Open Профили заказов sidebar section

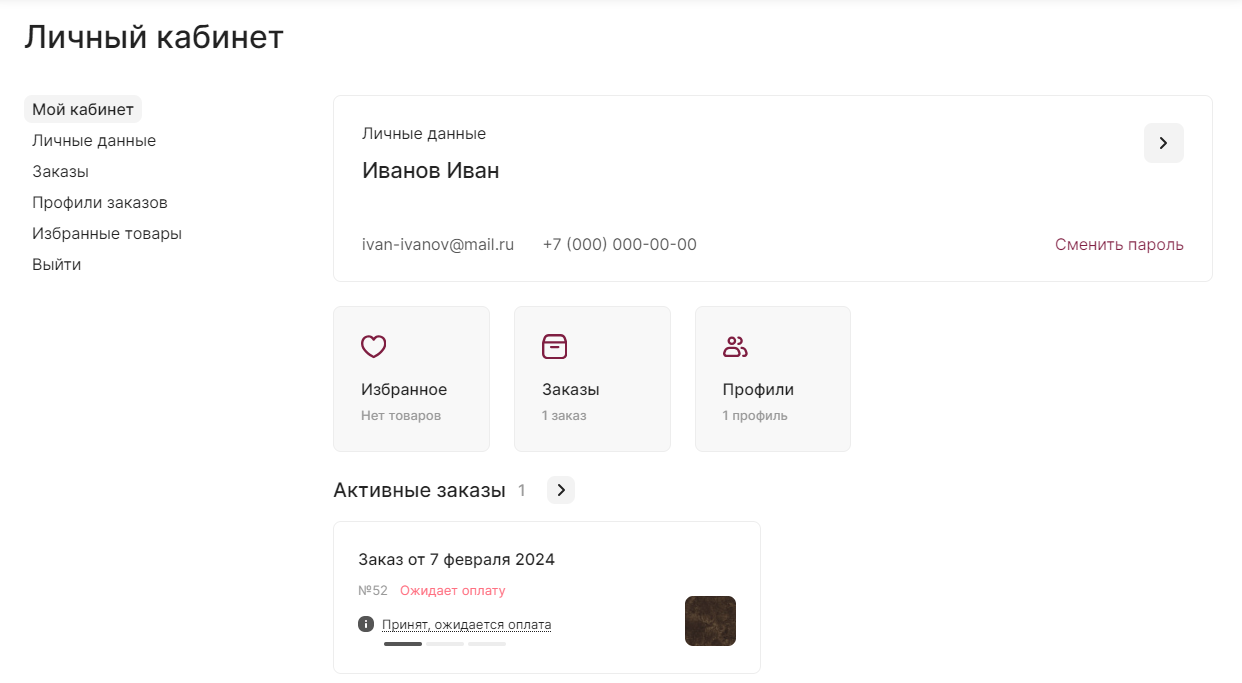click(x=99, y=202)
